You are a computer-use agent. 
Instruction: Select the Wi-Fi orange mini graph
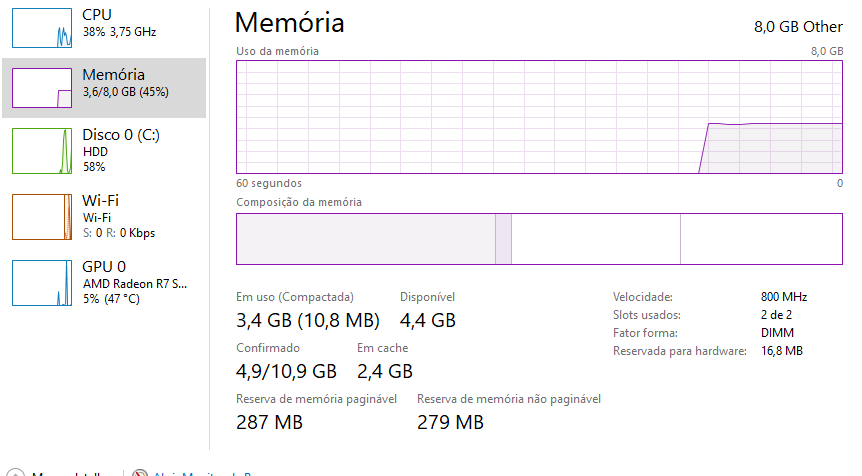coord(42,217)
